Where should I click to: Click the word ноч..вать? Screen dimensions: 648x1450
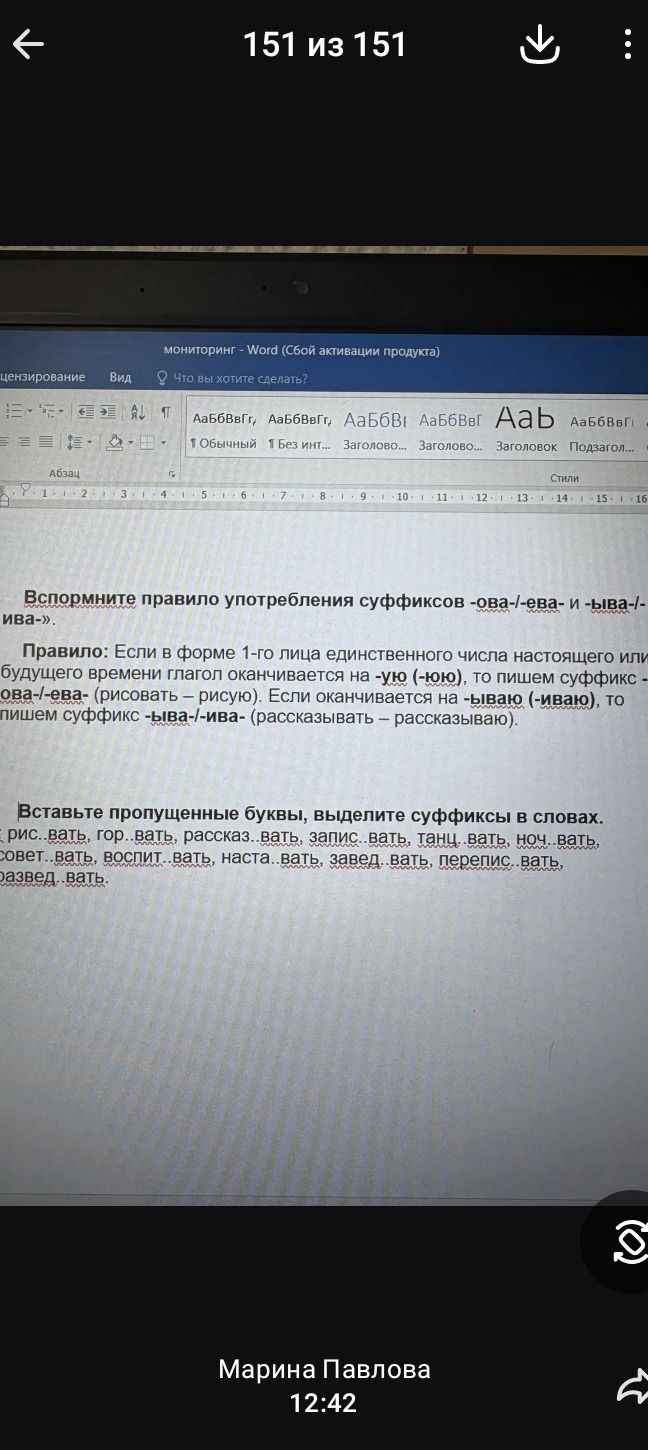(x=558, y=840)
